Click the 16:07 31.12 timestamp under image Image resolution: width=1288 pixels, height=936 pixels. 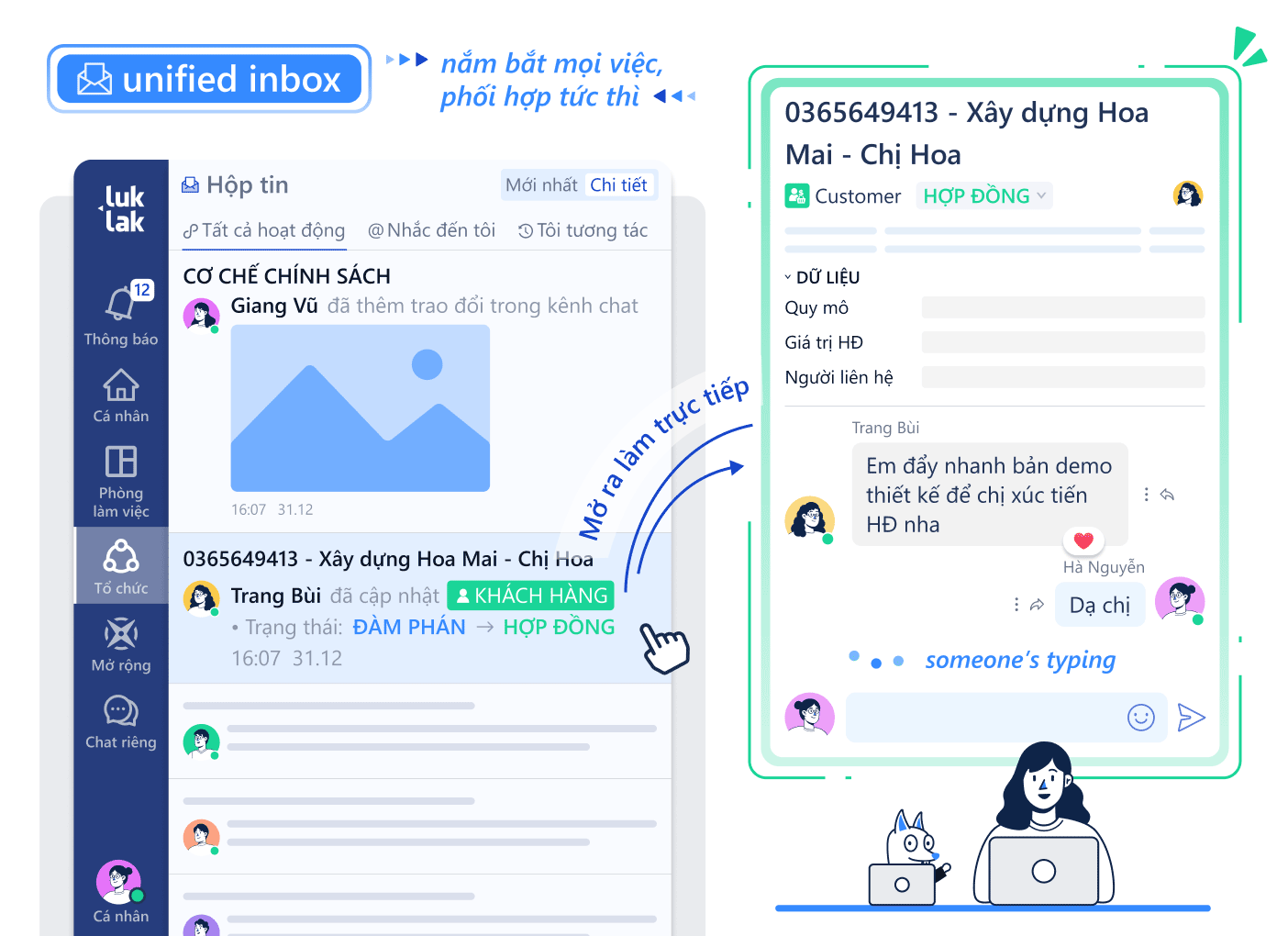[272, 509]
